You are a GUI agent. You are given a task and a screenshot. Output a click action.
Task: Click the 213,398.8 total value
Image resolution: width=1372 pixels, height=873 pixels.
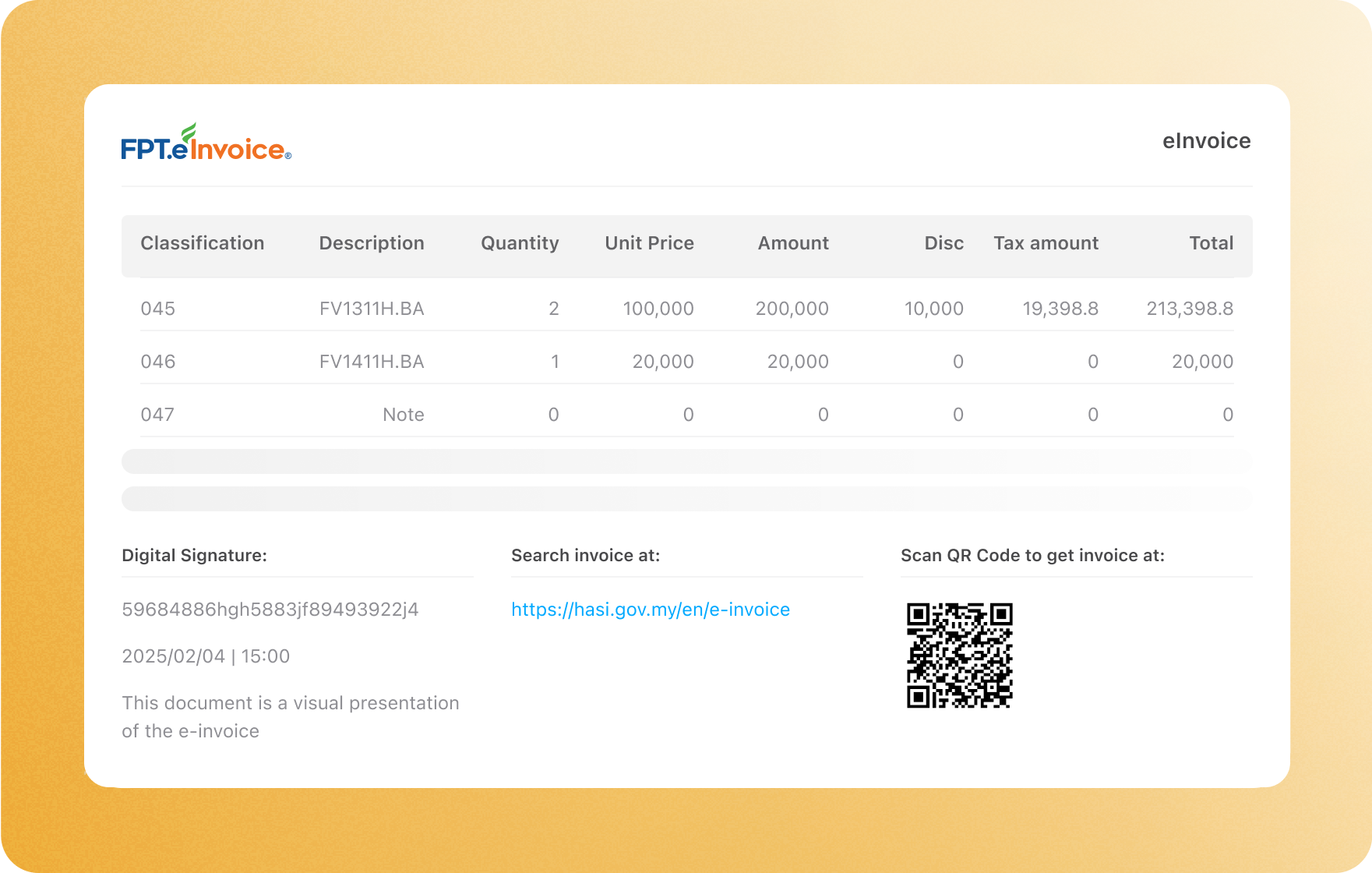pos(1189,309)
